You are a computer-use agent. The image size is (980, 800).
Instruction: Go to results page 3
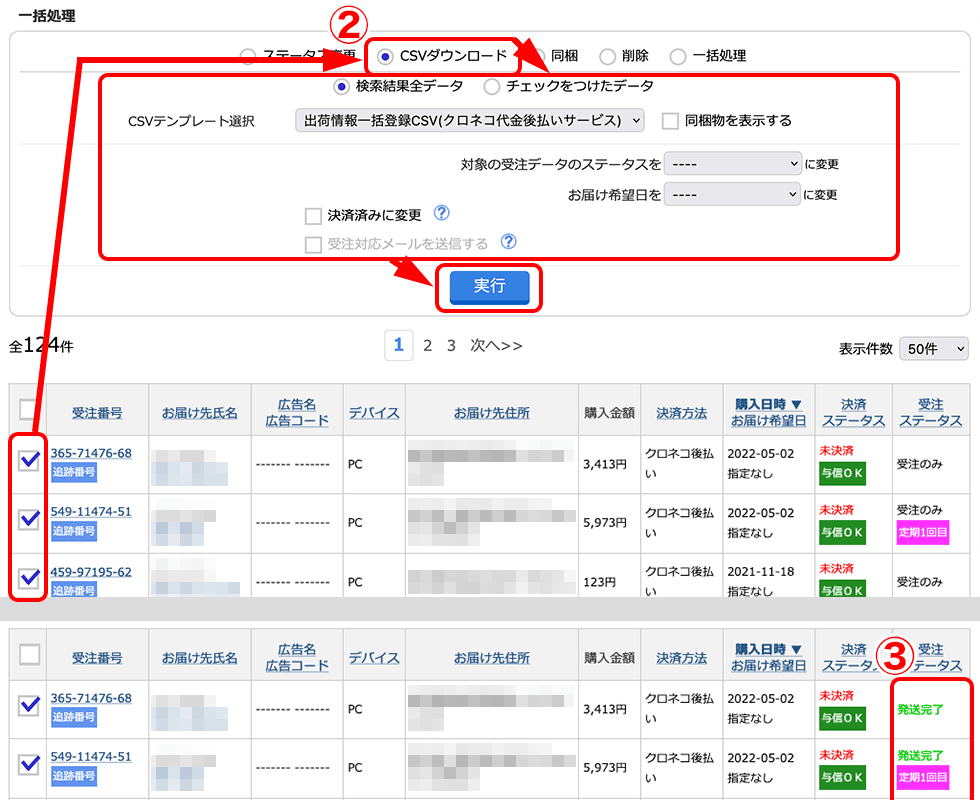(x=451, y=346)
